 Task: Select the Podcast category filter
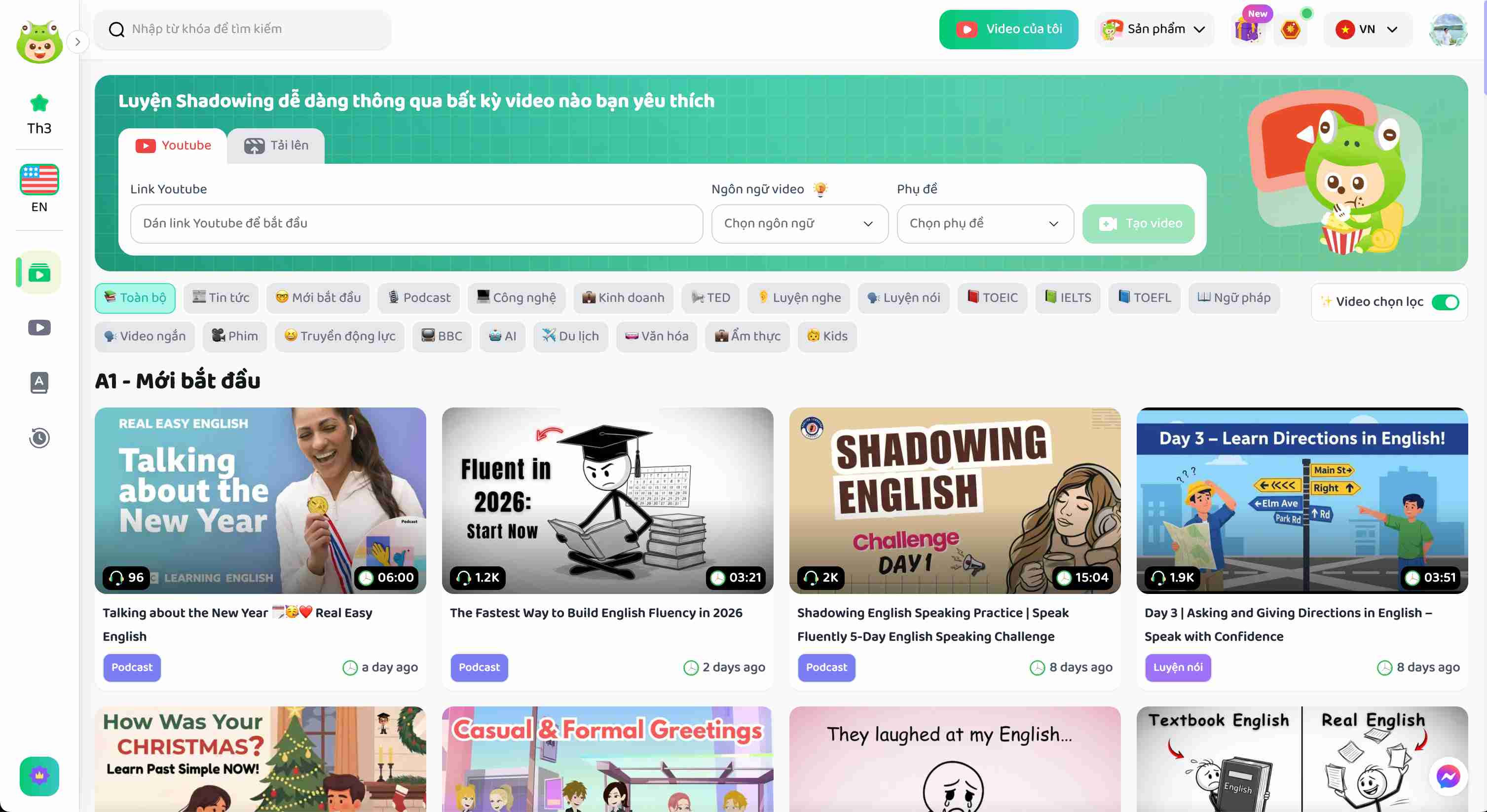418,298
